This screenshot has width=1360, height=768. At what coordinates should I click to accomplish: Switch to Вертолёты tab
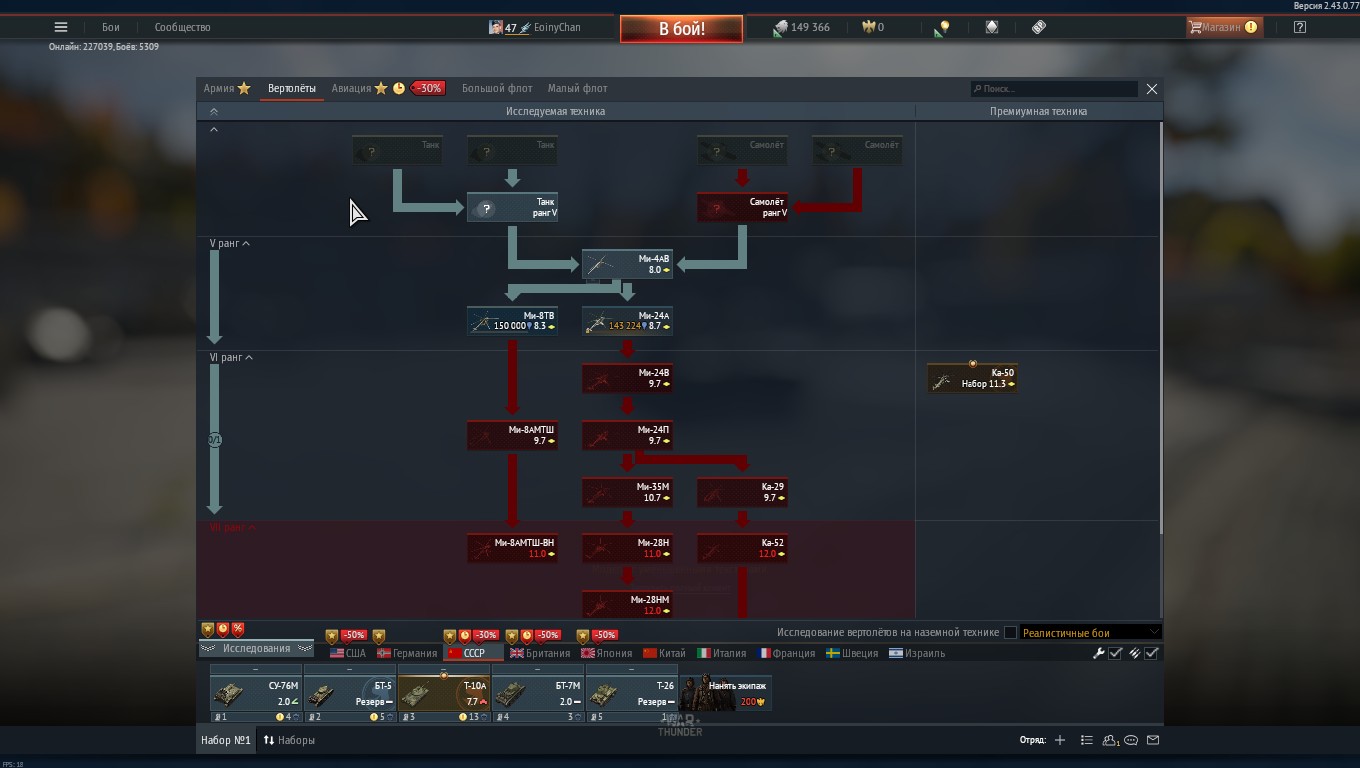point(292,88)
